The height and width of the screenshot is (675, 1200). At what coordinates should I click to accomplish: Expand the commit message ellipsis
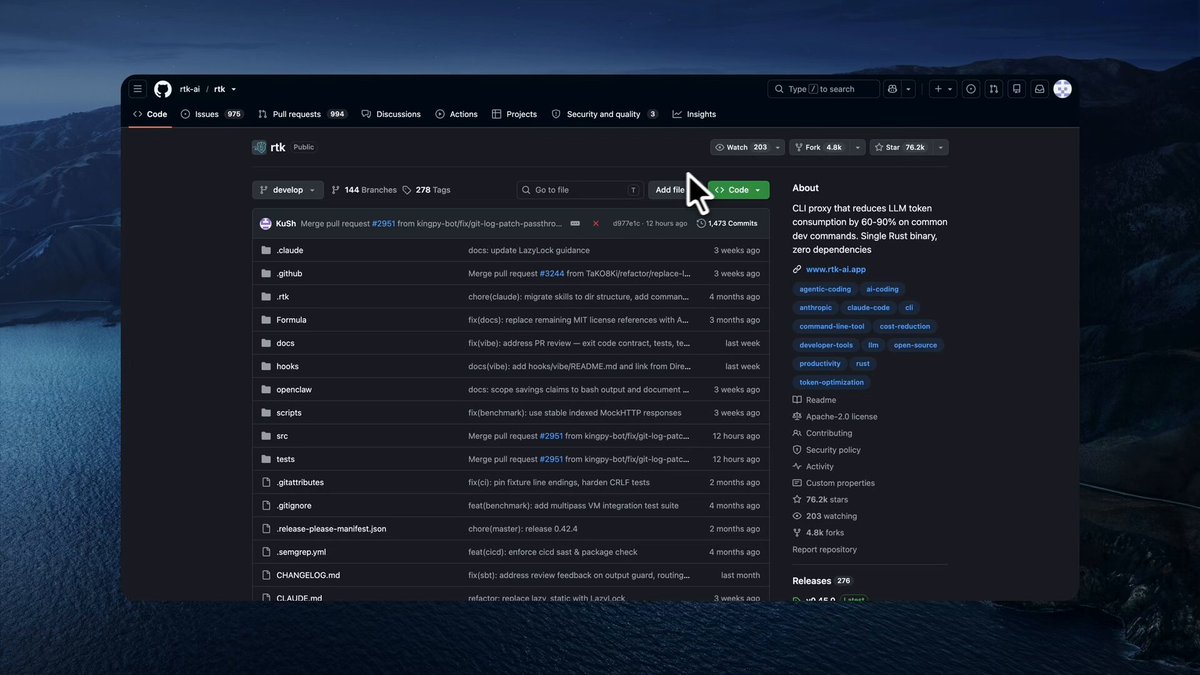click(x=576, y=223)
